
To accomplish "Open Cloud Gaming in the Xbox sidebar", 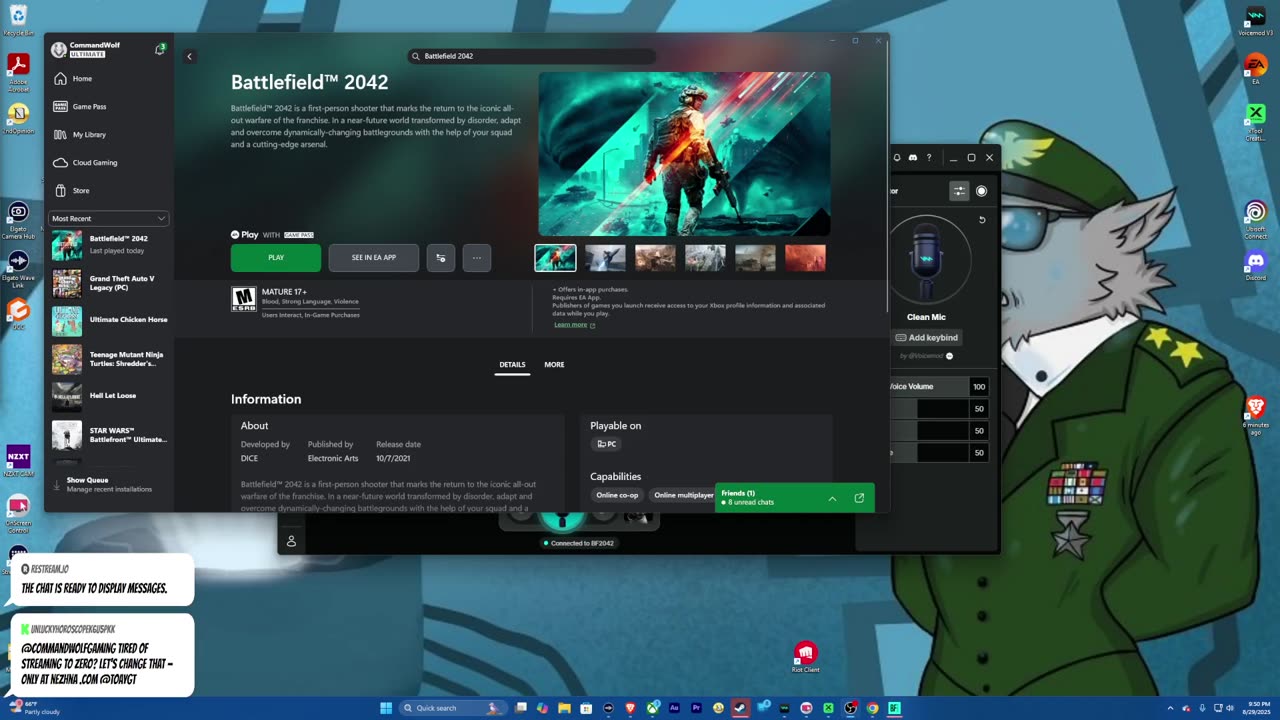I will [109, 162].
